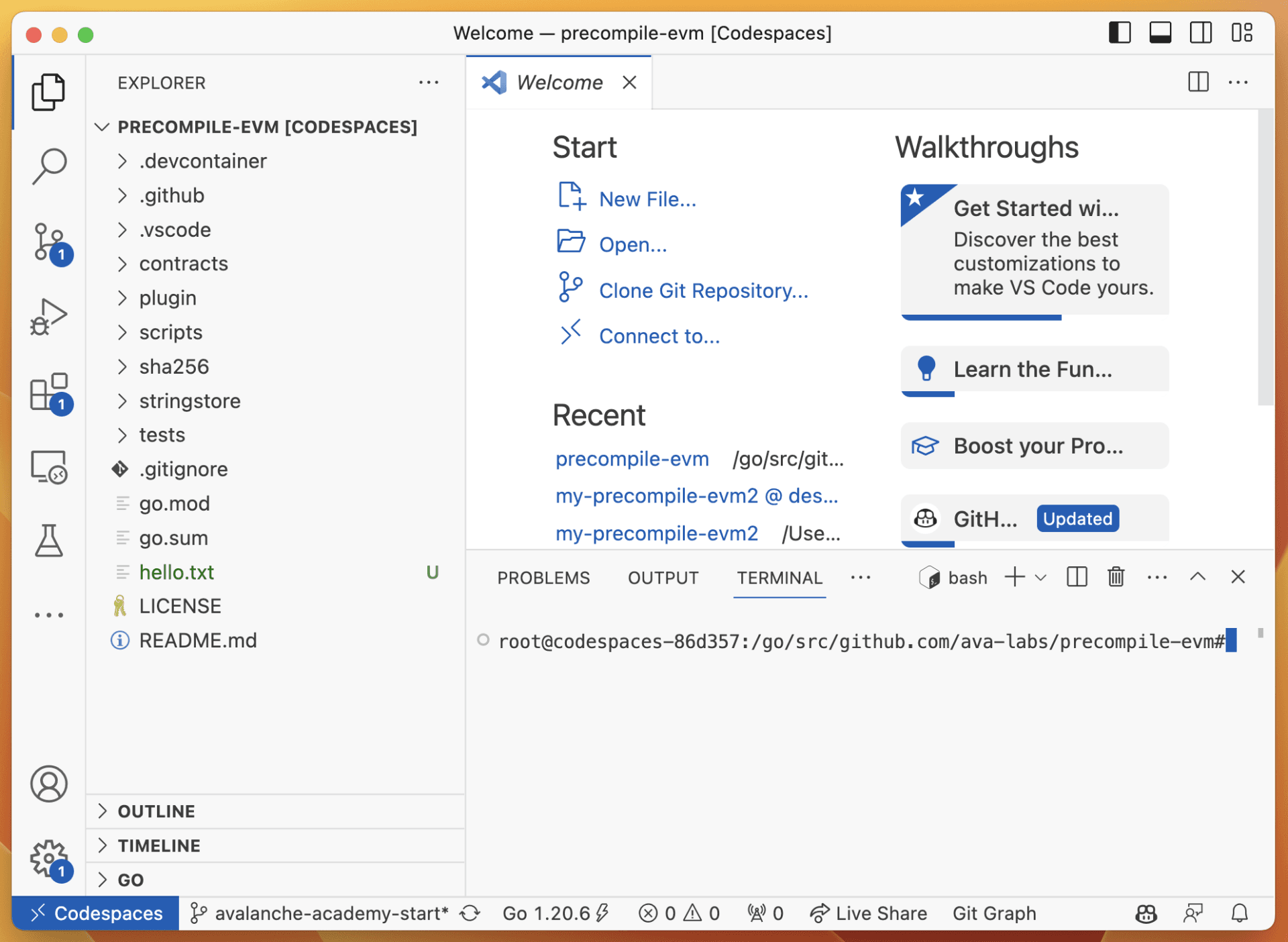Switch to the PROBLEMS tab

tap(543, 578)
